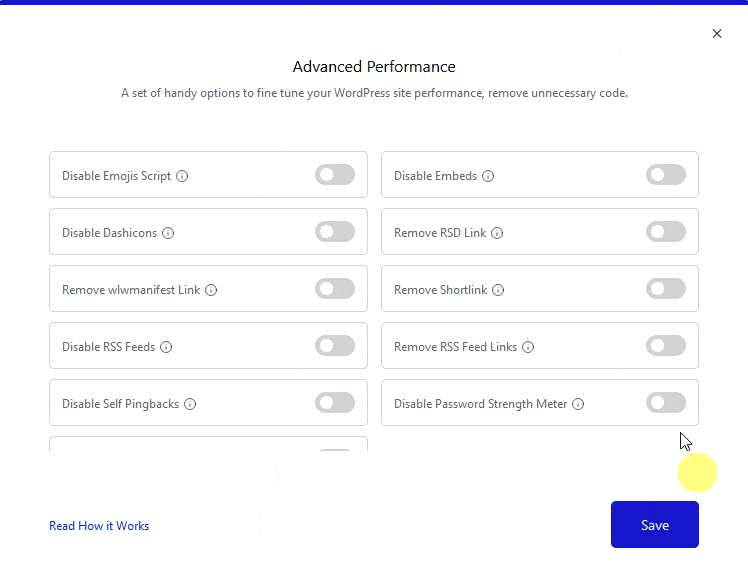This screenshot has height=576, width=748.
Task: Turn on Disable Dashicons switch
Action: pyautogui.click(x=335, y=232)
